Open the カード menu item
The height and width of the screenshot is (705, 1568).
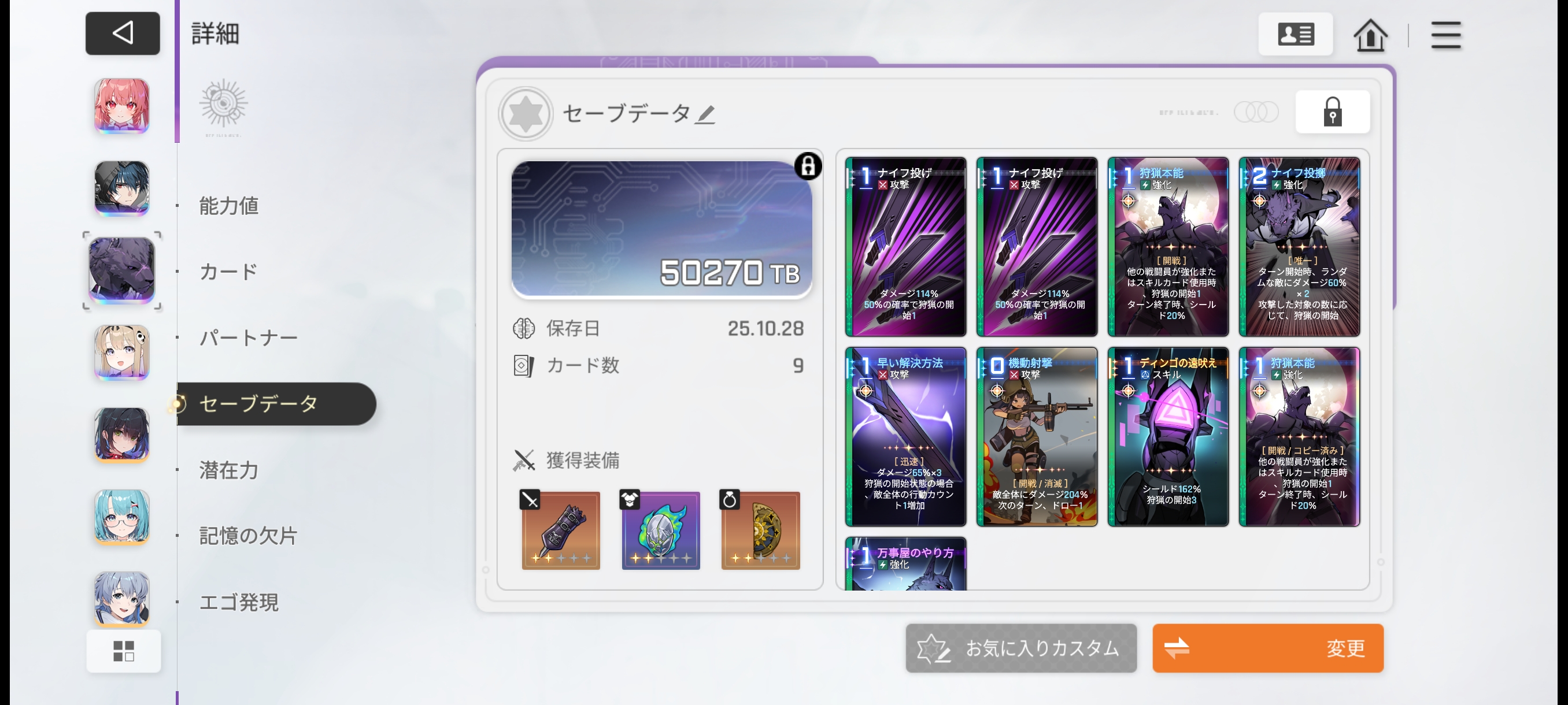tap(229, 271)
